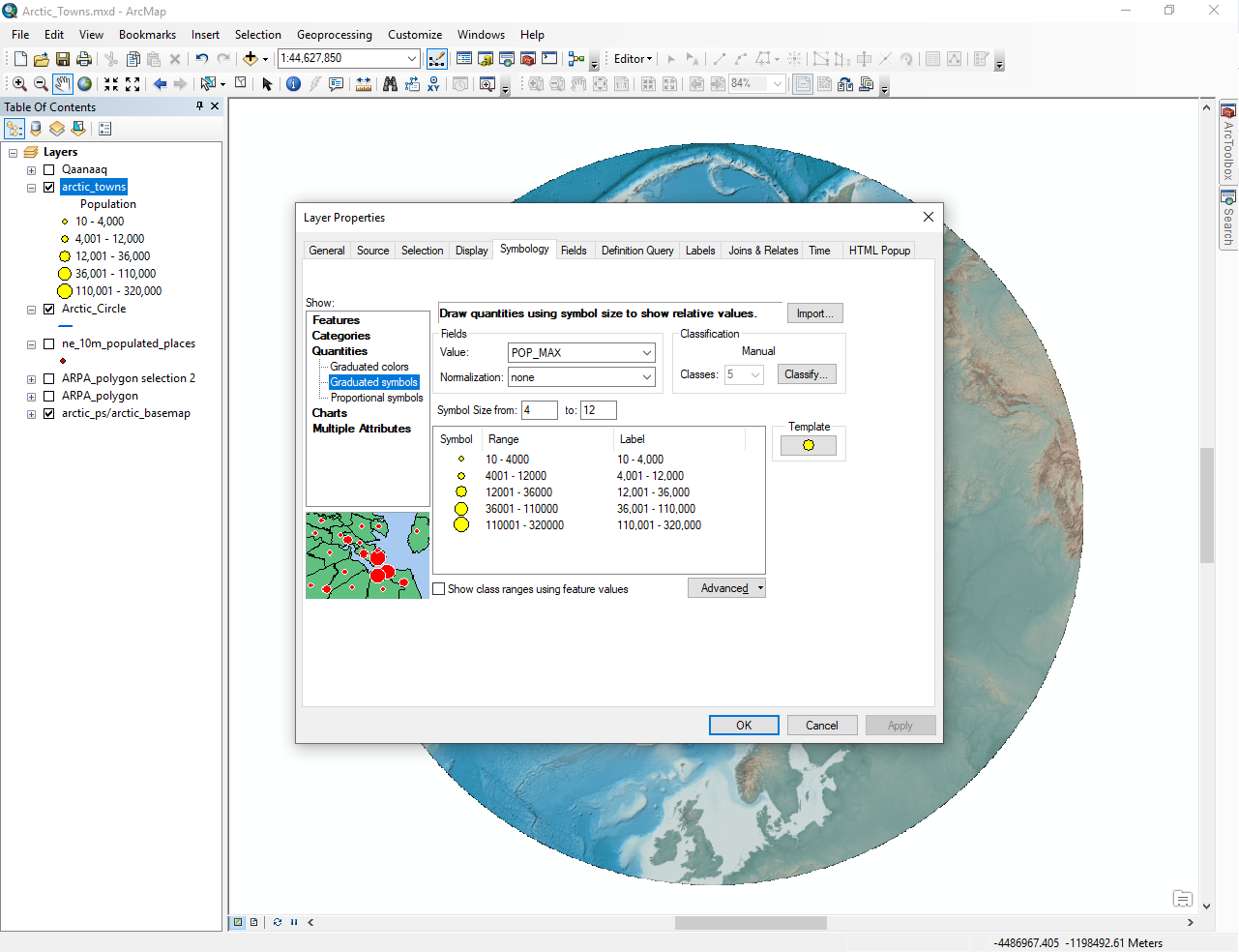
Task: Switch to List By Source view
Action: 36,129
